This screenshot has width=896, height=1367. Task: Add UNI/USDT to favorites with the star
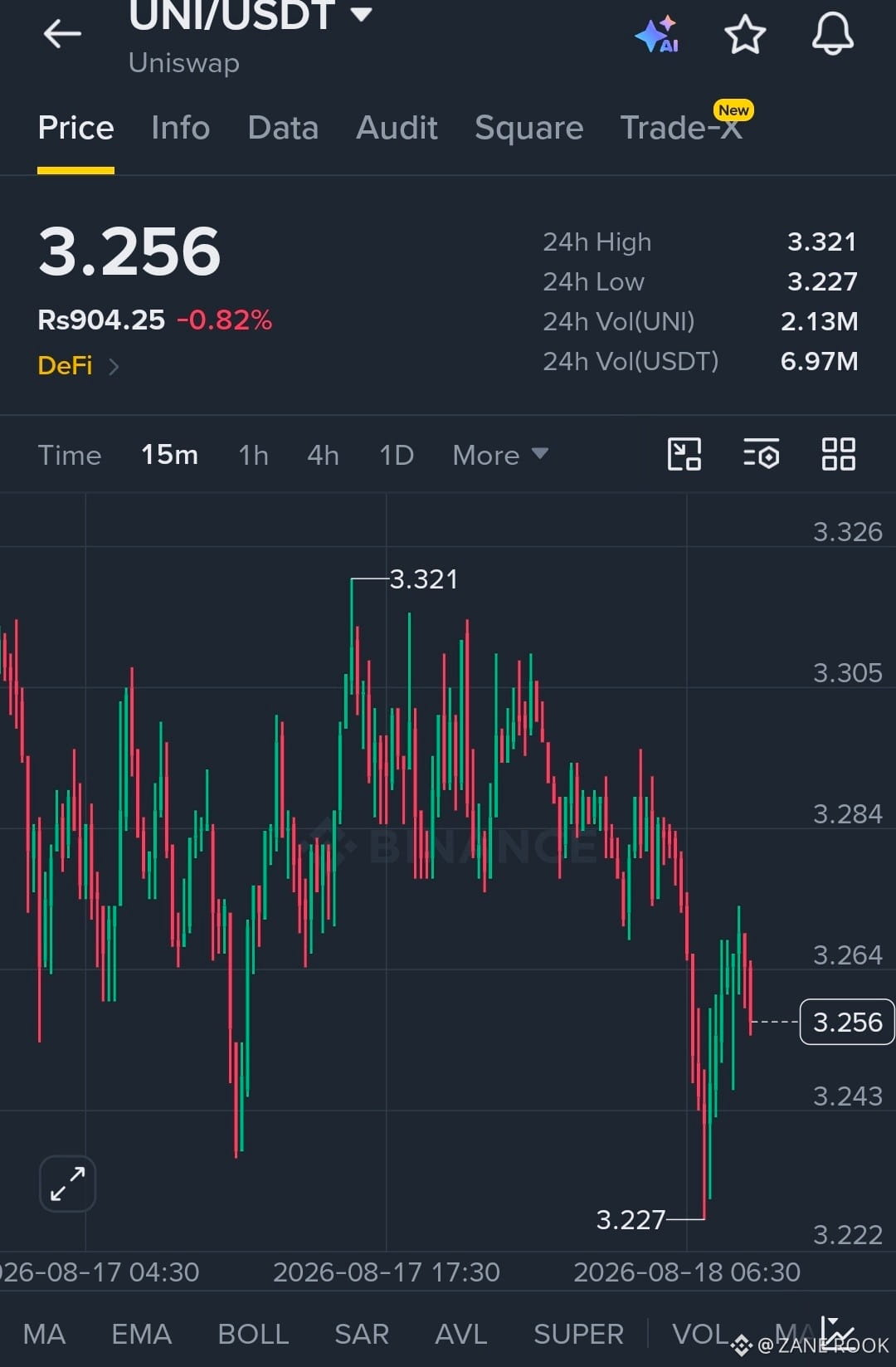click(x=744, y=34)
